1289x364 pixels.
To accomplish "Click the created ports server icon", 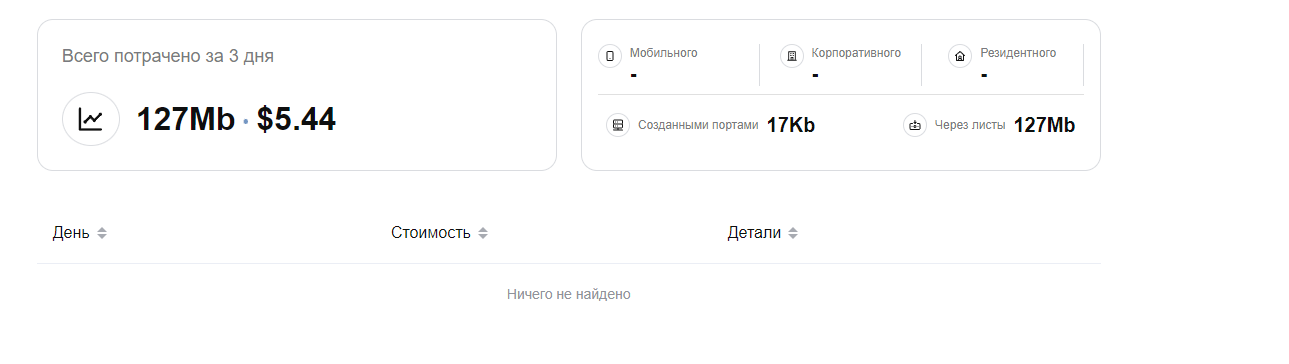I will [618, 125].
